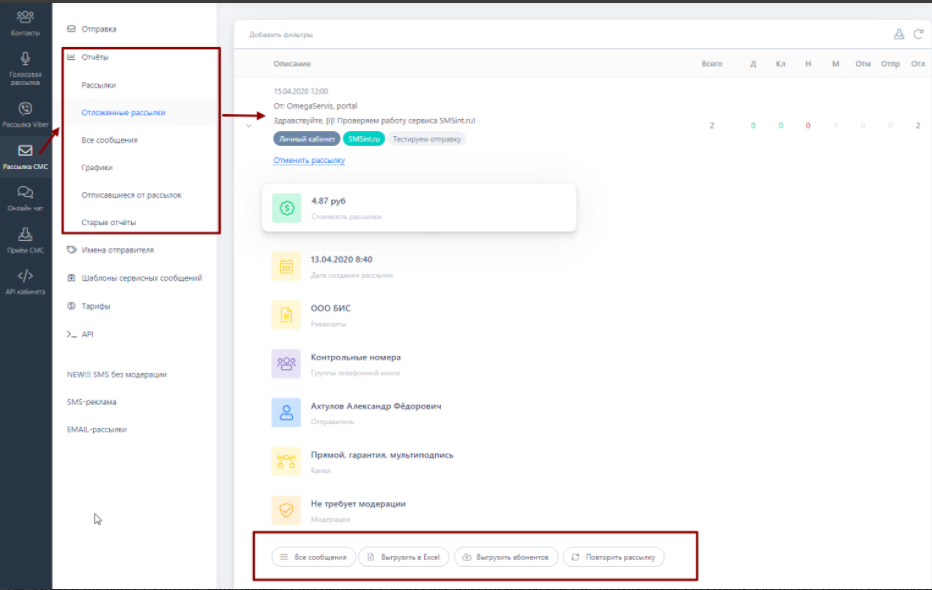Open Имена отправителя menu item
Viewport: 932px width, 590px height.
click(x=118, y=250)
